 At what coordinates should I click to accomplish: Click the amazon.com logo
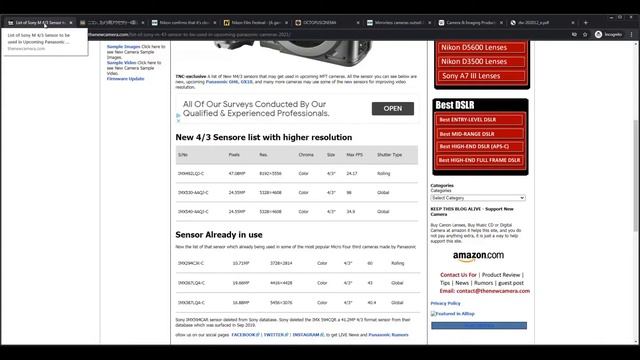[x=478, y=256]
